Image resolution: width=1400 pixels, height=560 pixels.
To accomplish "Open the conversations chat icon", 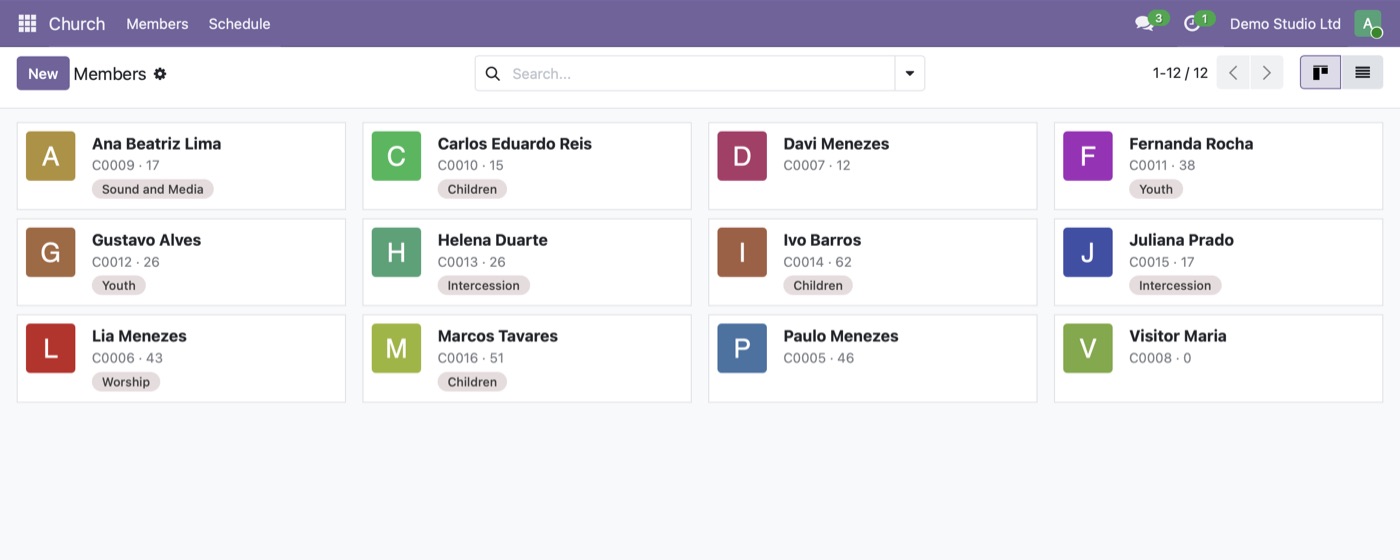I will coord(1144,23).
